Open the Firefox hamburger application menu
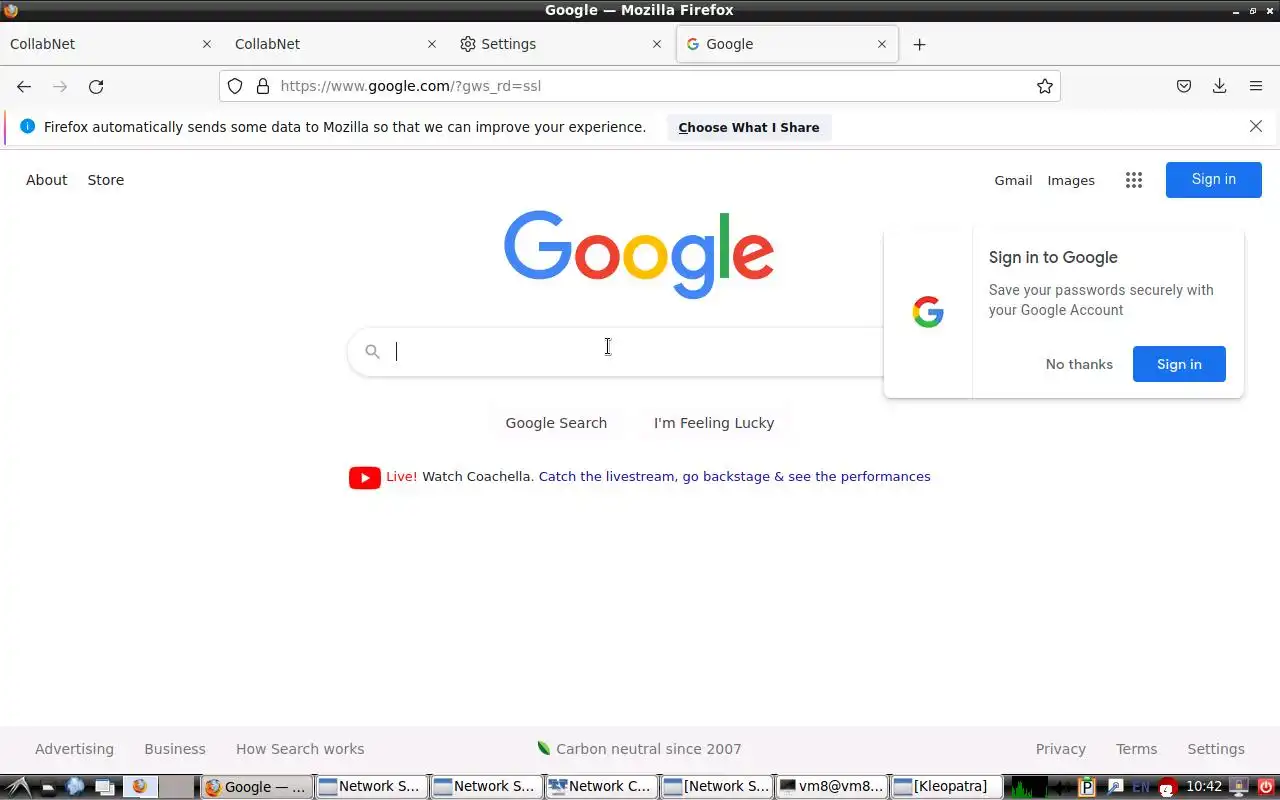Image resolution: width=1280 pixels, height=800 pixels. tap(1256, 86)
